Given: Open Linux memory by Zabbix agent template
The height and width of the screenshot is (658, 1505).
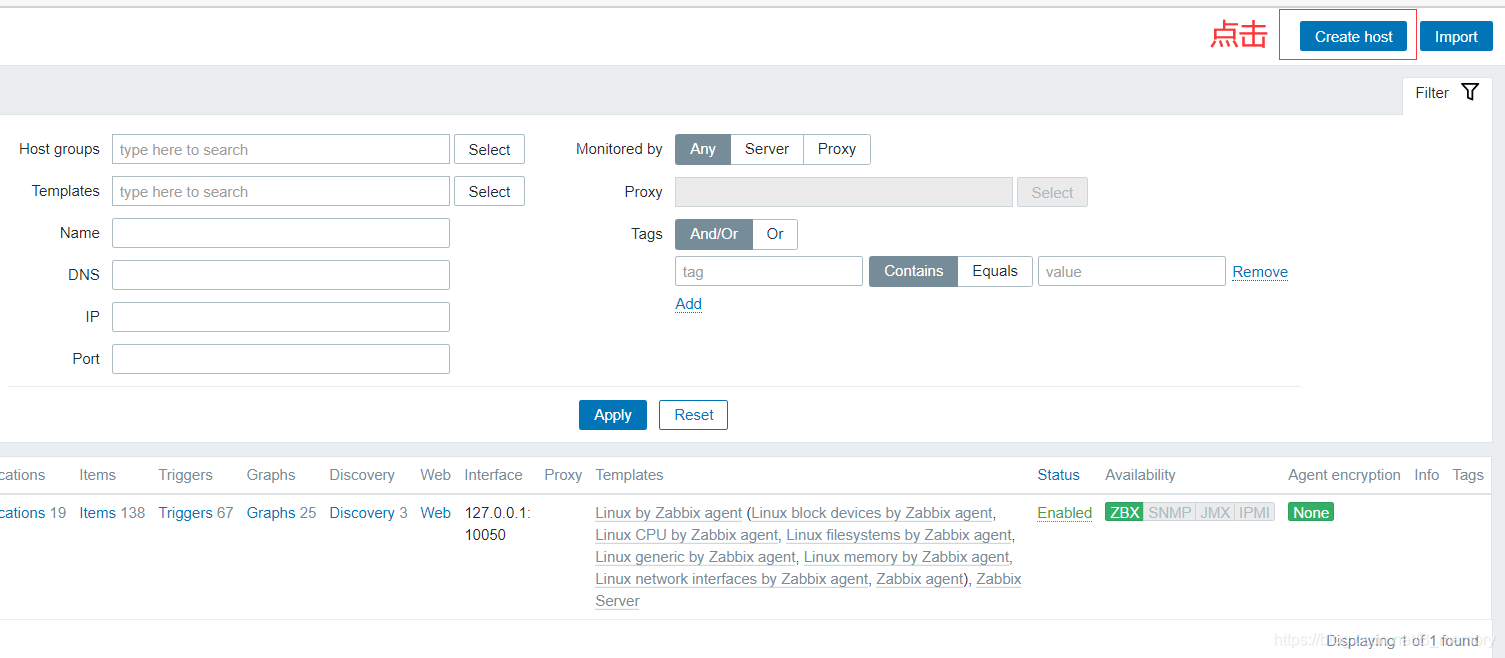Looking at the screenshot, I should point(906,557).
